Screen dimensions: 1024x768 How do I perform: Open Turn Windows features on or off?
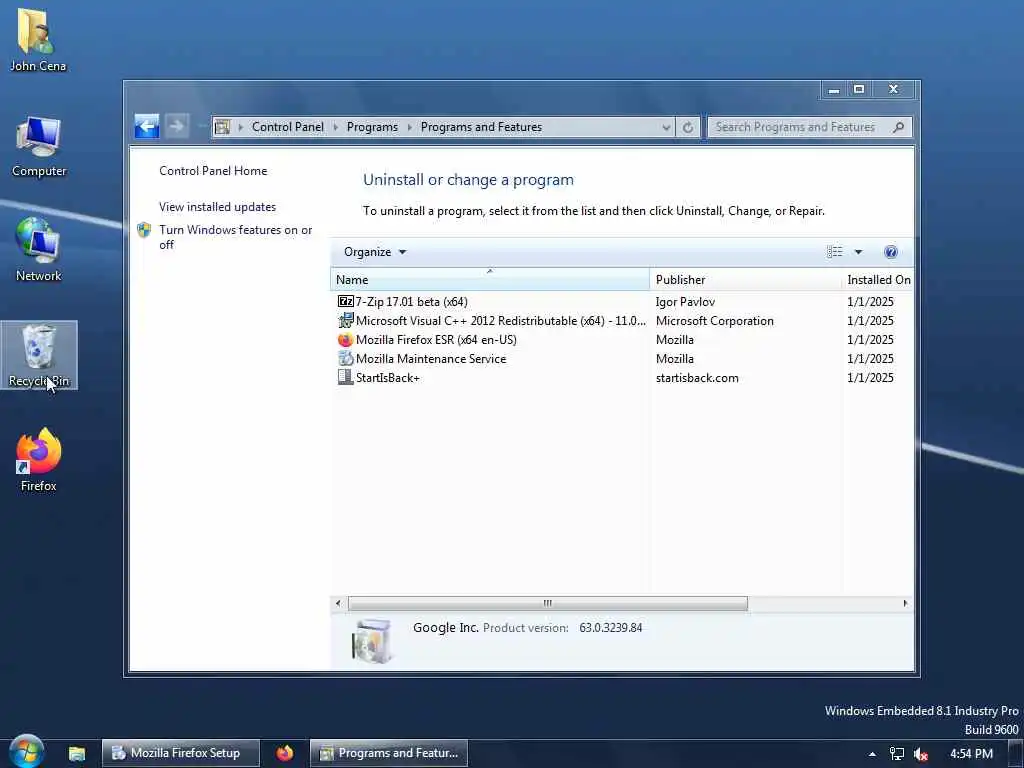click(235, 237)
